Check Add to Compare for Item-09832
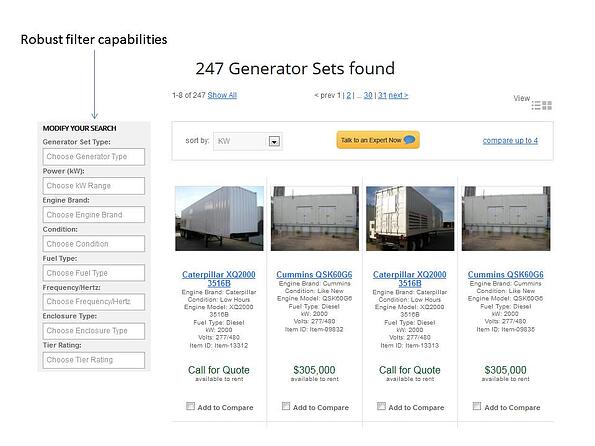 (x=286, y=406)
